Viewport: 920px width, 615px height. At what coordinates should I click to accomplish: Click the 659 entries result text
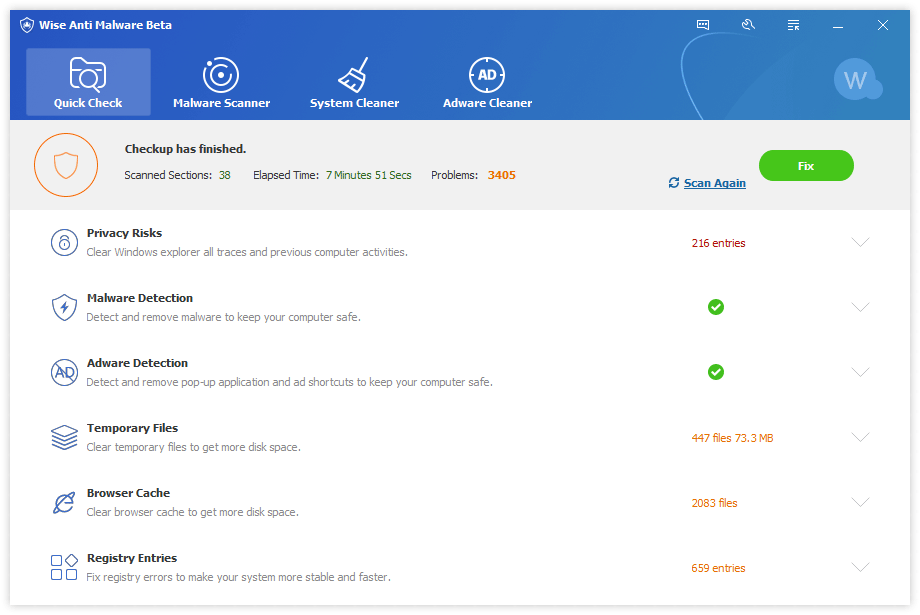(x=718, y=568)
